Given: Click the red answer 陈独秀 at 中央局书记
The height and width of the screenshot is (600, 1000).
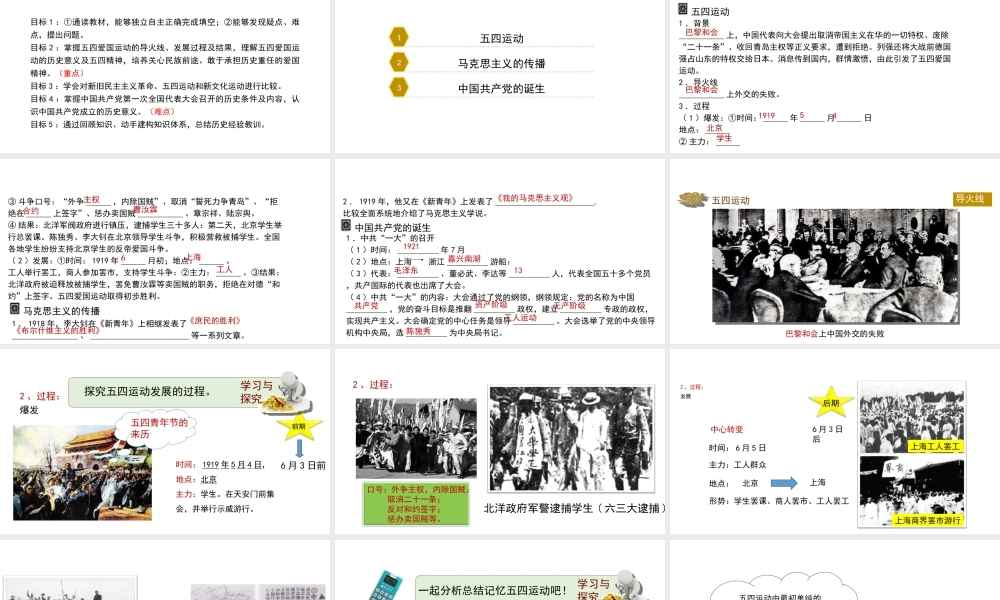Looking at the screenshot, I should (418, 332).
